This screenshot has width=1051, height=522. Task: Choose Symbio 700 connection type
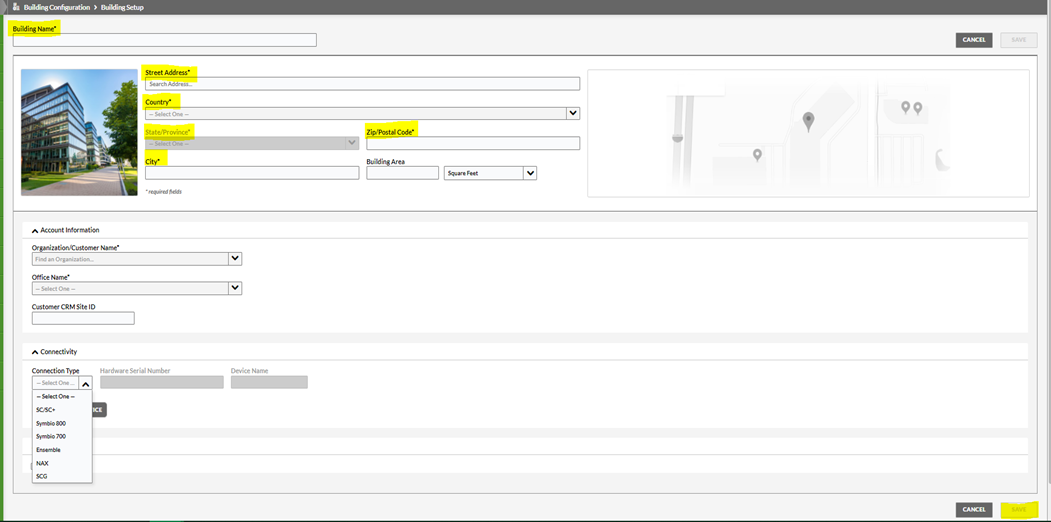pos(51,437)
